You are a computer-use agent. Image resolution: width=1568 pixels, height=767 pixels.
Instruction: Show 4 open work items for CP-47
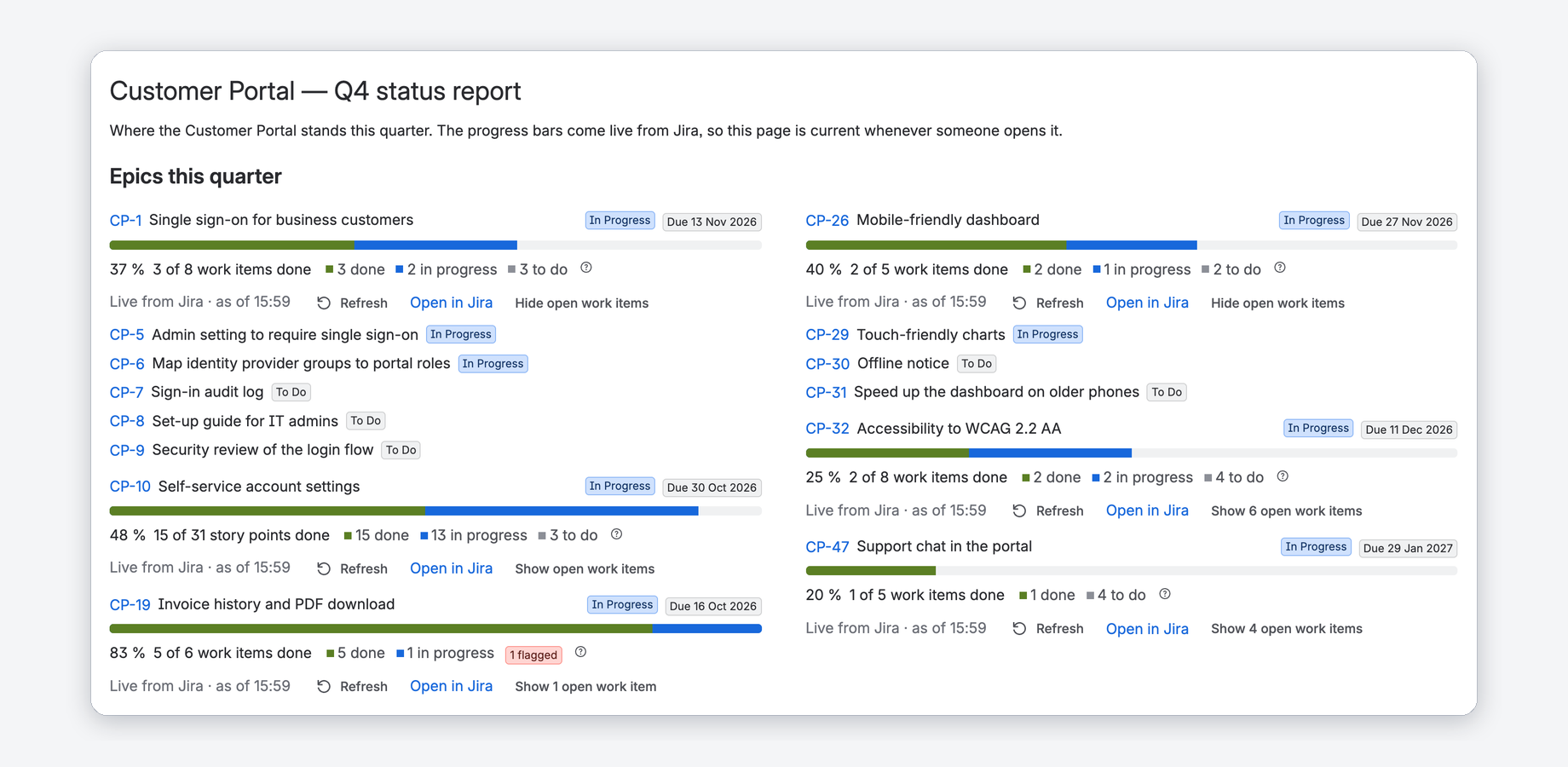coord(1286,628)
